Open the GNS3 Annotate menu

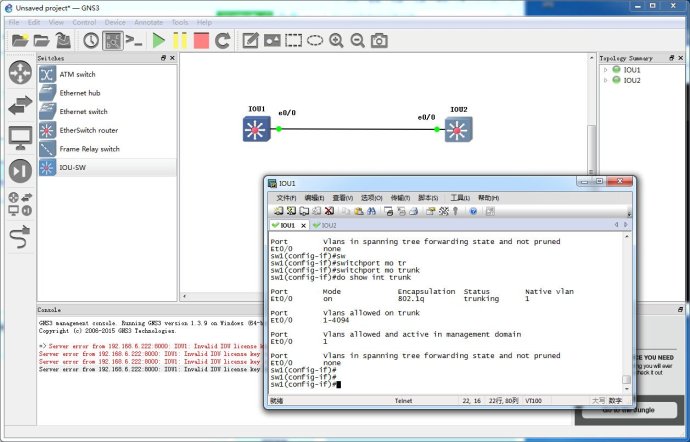click(148, 22)
